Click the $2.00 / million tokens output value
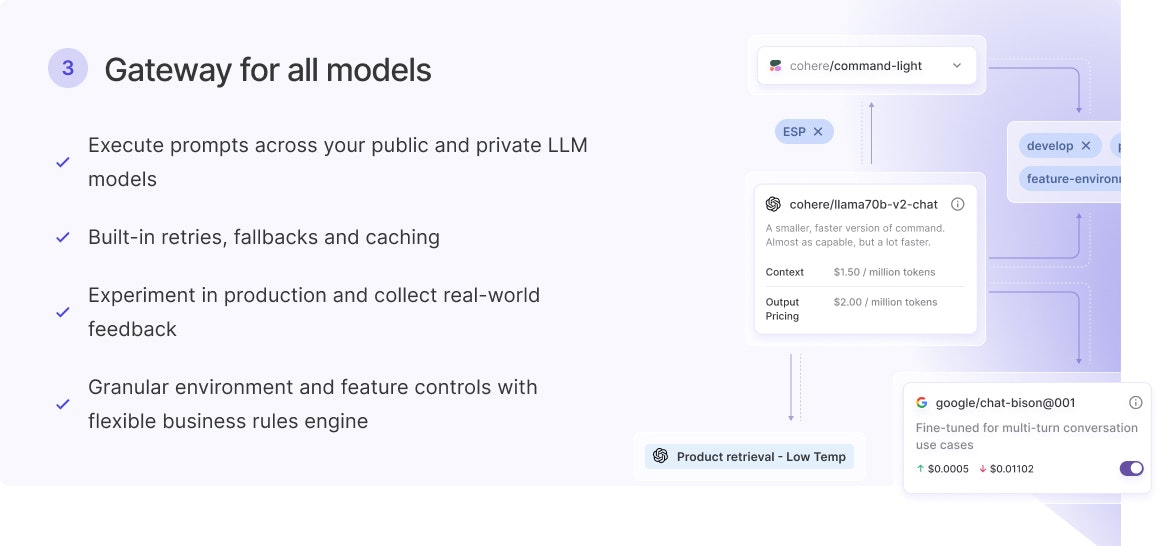1163x546 pixels. tap(885, 302)
